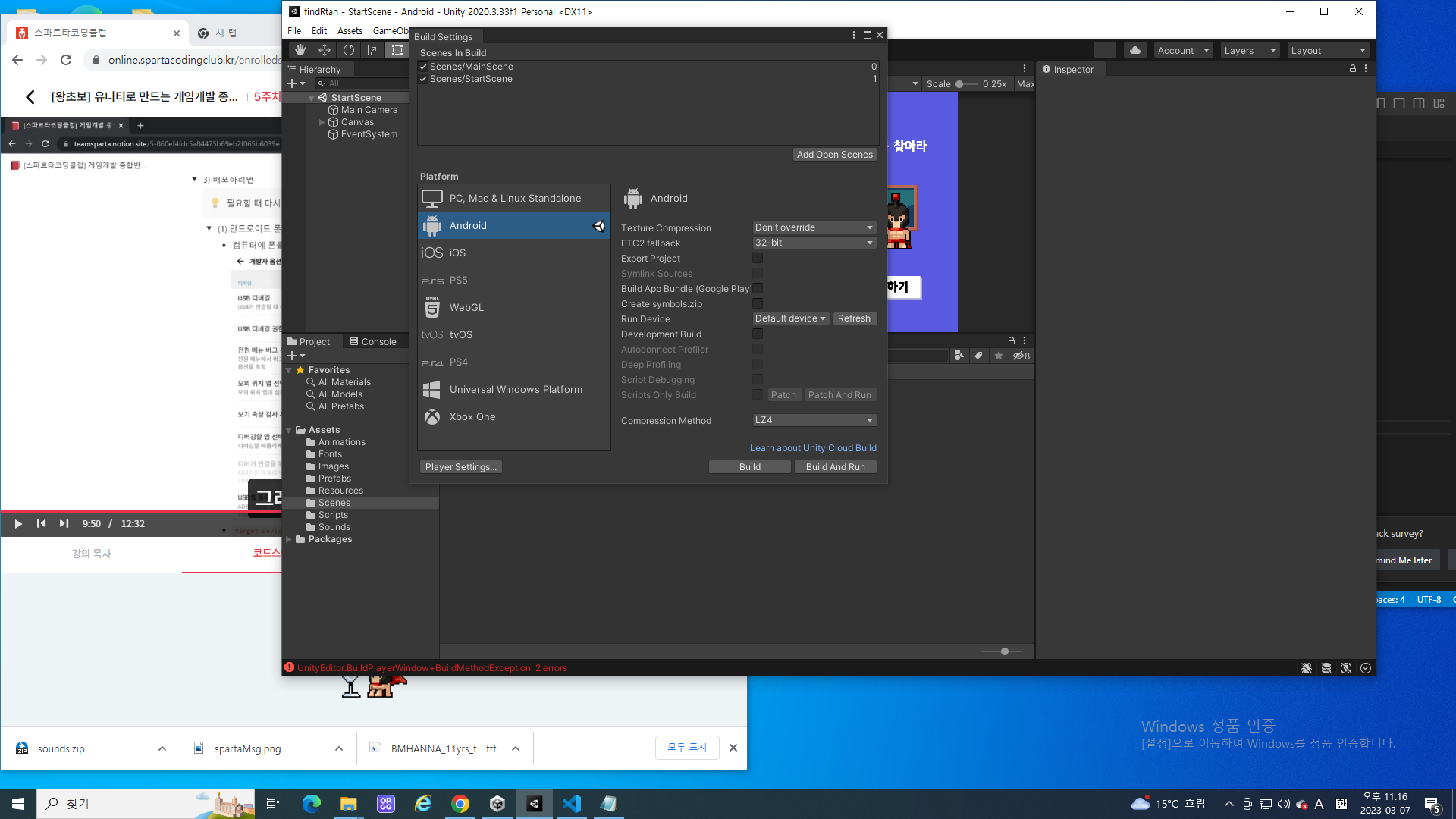
Task: Expand the Canvas object in Hierarchy
Action: tap(322, 122)
